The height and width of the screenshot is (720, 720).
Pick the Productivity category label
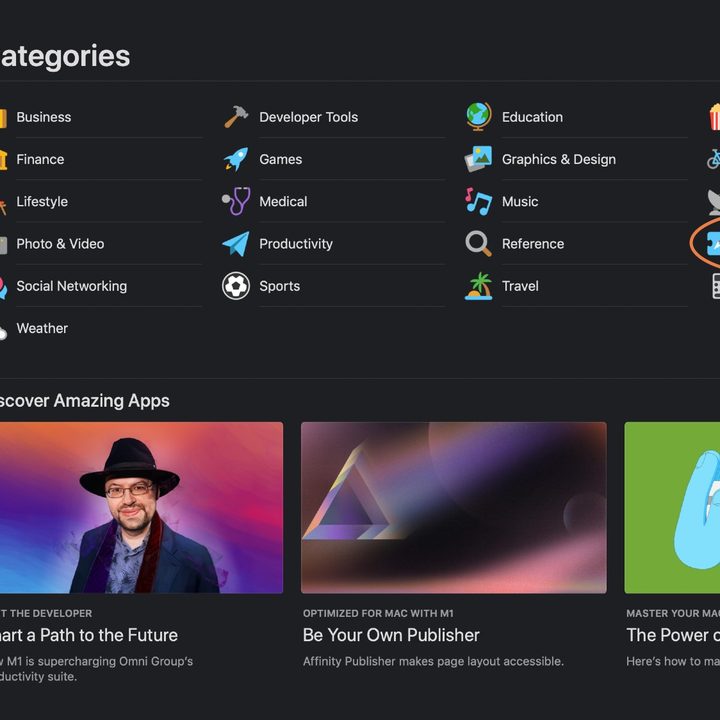pyautogui.click(x=296, y=244)
